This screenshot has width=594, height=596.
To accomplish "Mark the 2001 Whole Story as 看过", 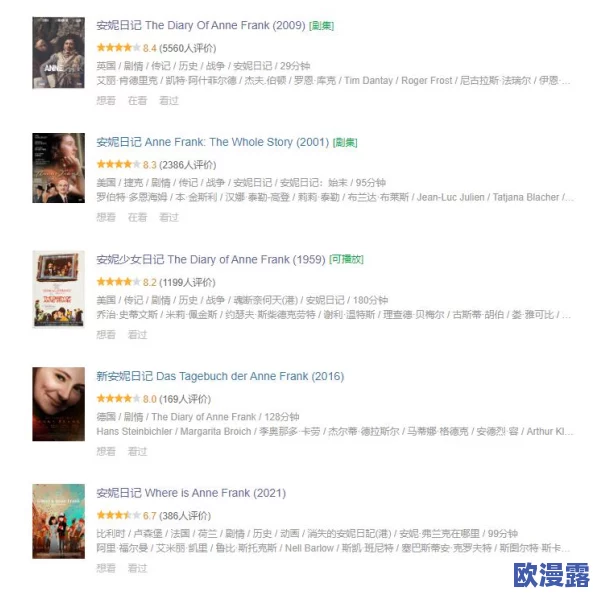I will [x=168, y=217].
